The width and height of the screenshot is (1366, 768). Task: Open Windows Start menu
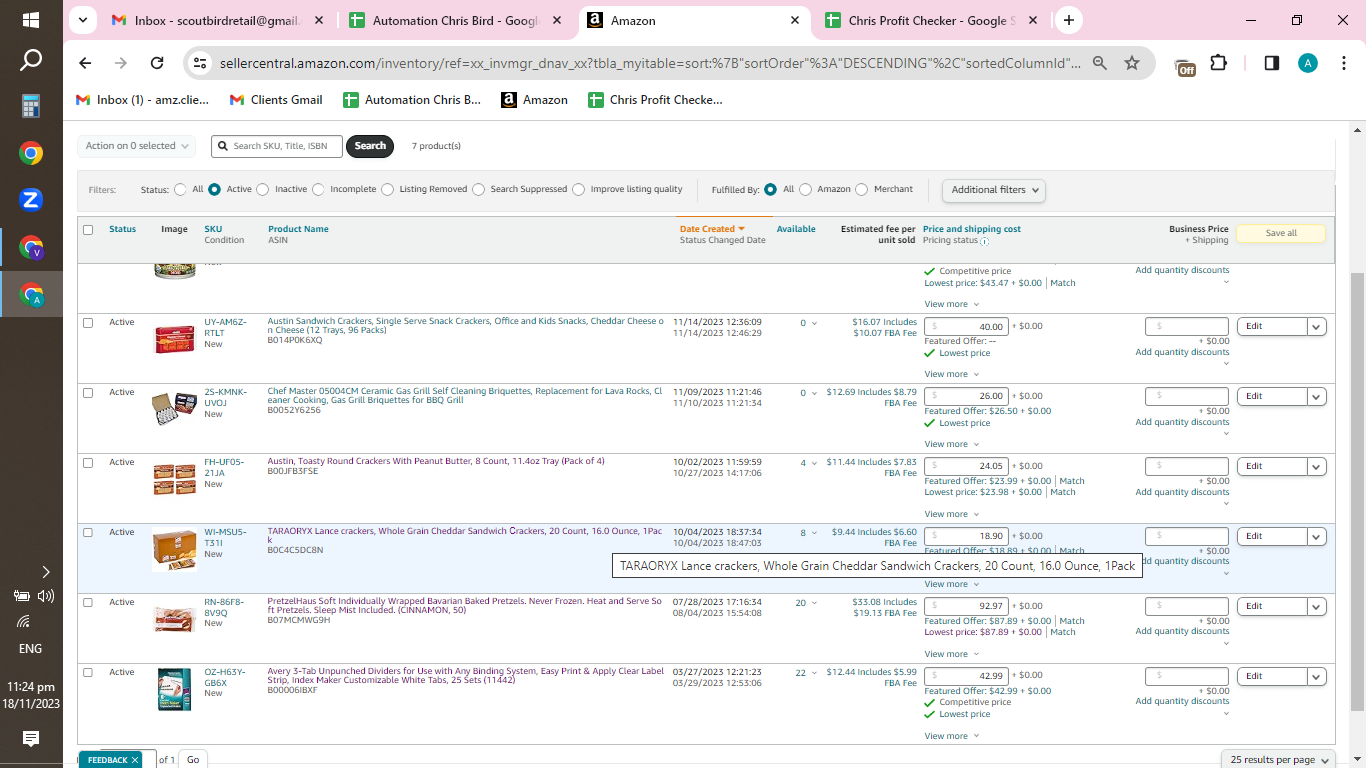[x=31, y=20]
